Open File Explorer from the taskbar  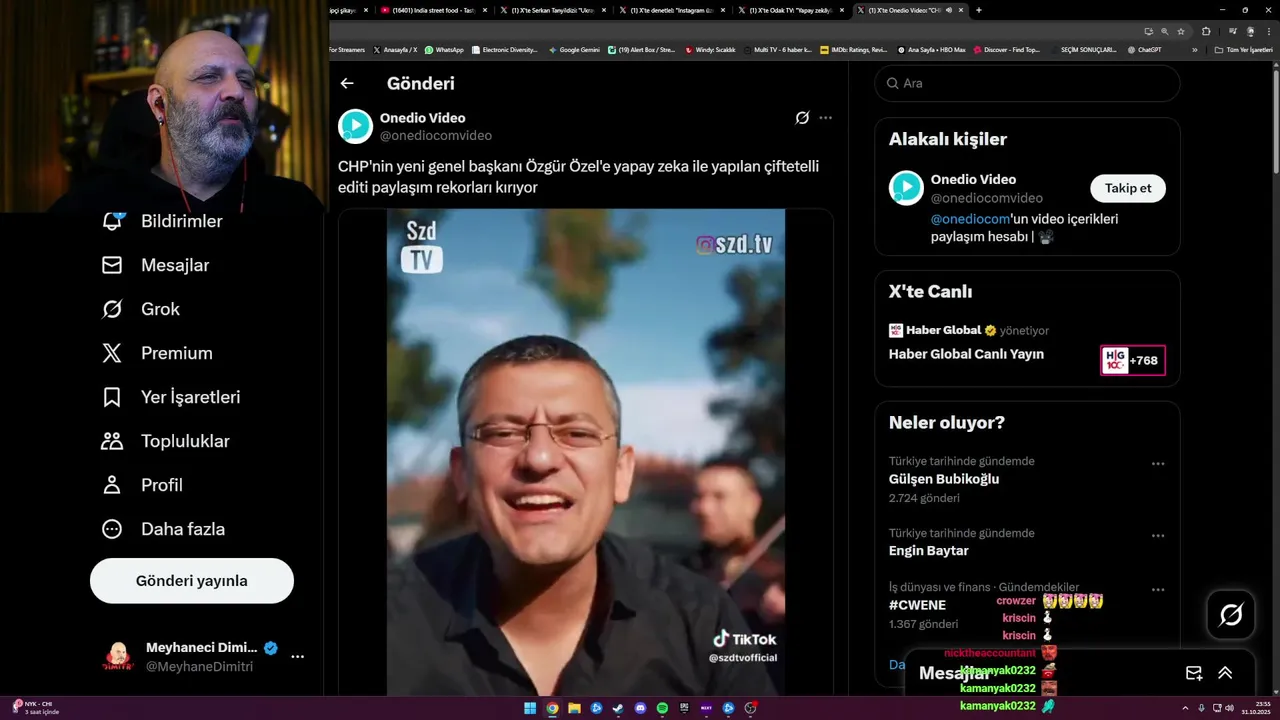point(574,708)
